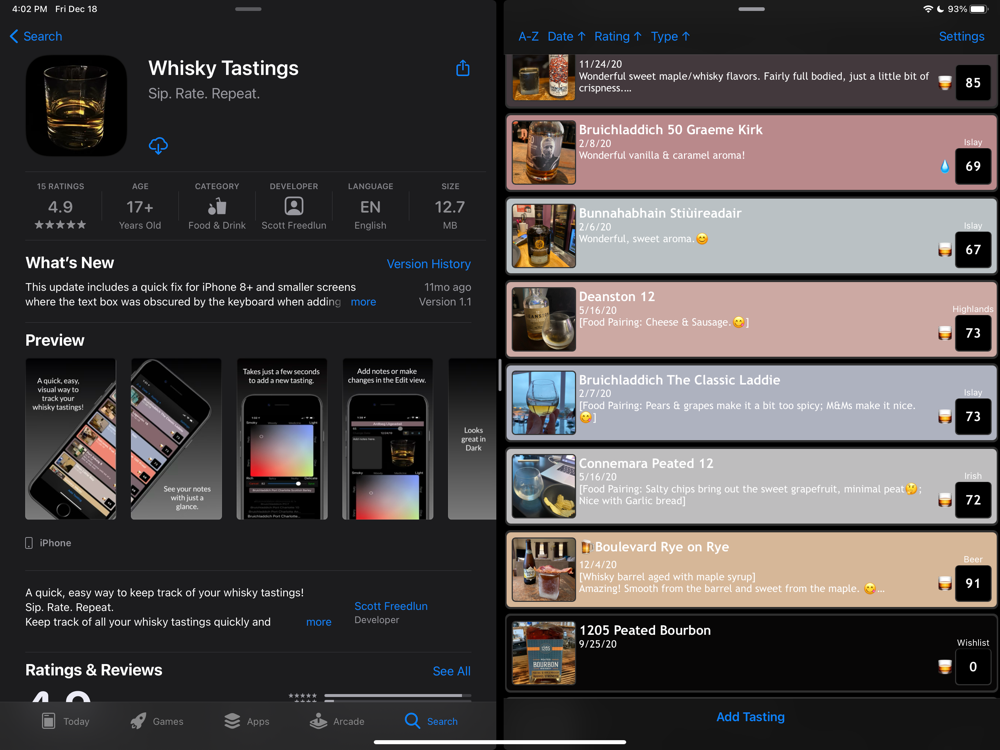
Task: Tap the 72 rating box
Action: pos(973,500)
